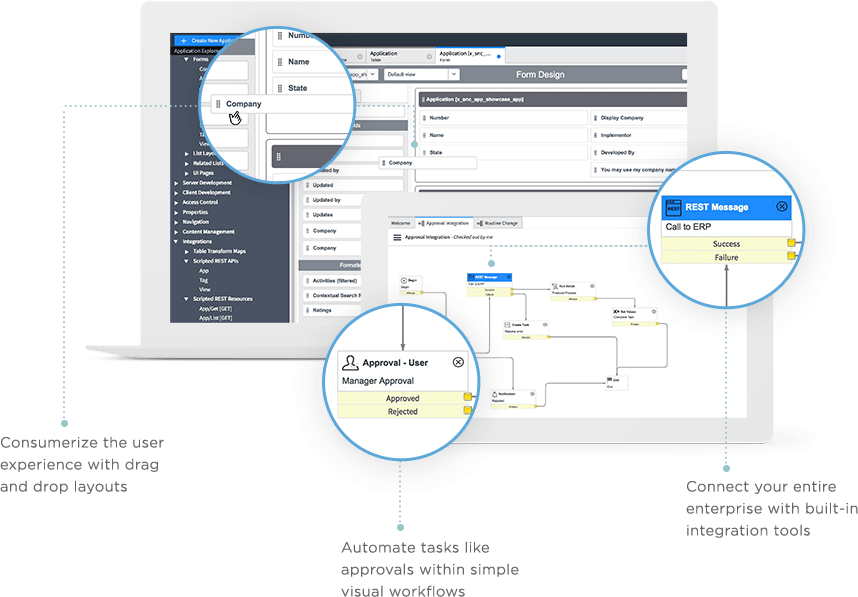The width and height of the screenshot is (858, 597).
Task: Click the remove icon on the Create Task node
Action: 545,324
